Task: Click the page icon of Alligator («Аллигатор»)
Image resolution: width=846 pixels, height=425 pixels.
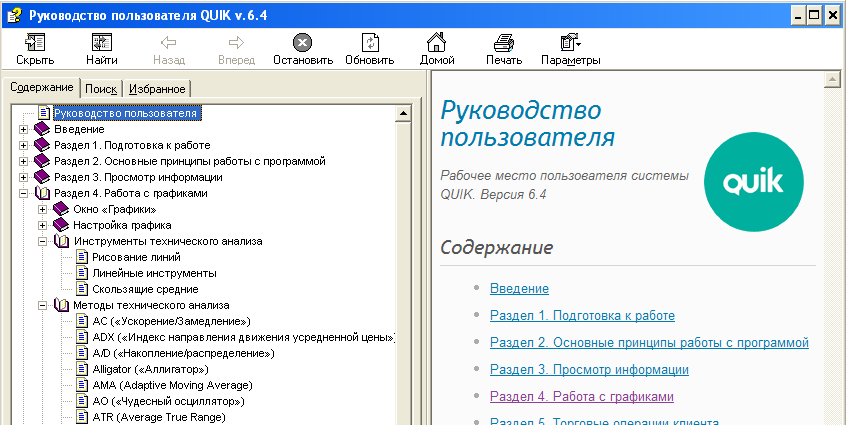Action: (x=82, y=369)
